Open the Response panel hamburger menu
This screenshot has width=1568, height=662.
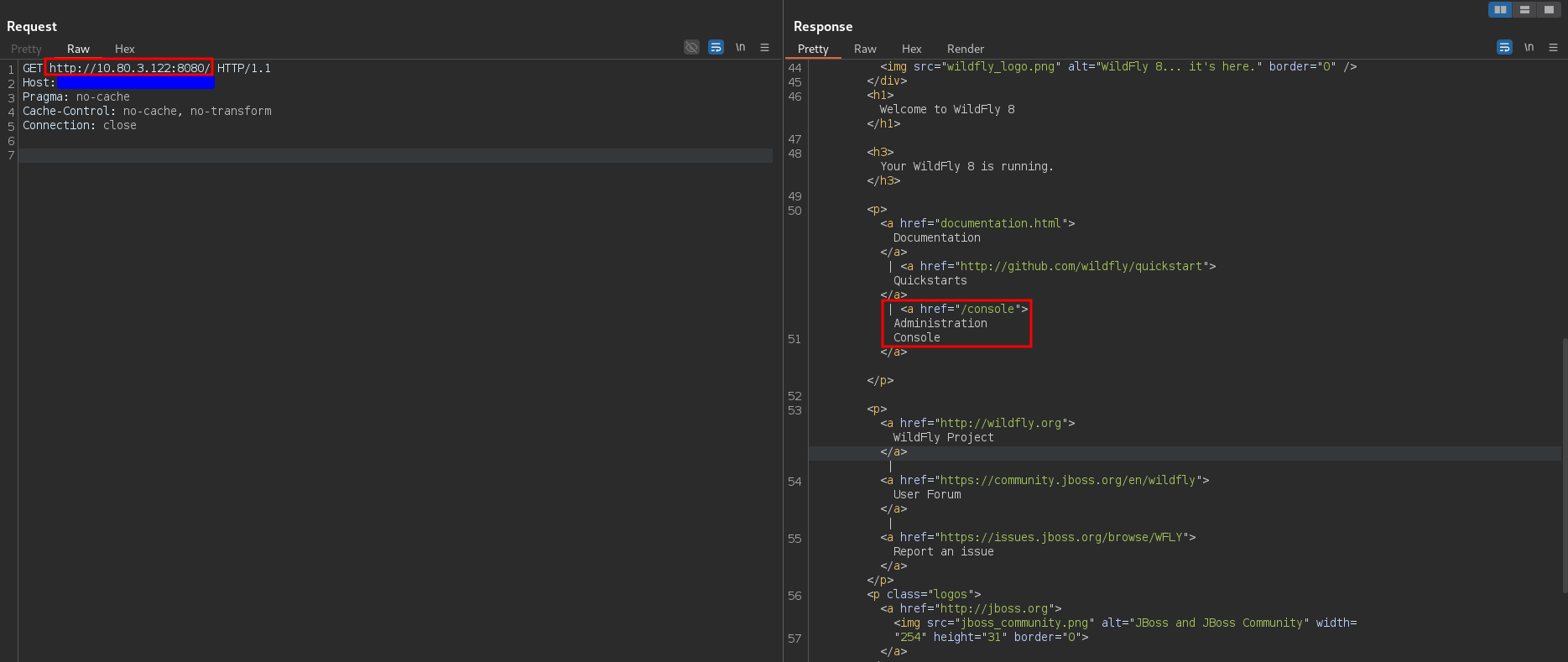(1553, 47)
